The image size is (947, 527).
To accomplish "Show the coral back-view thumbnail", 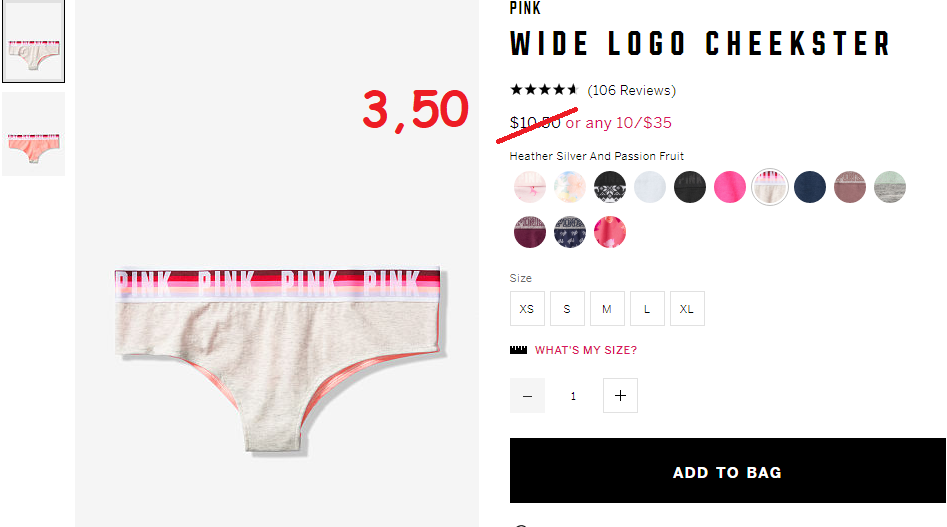I will (x=33, y=134).
